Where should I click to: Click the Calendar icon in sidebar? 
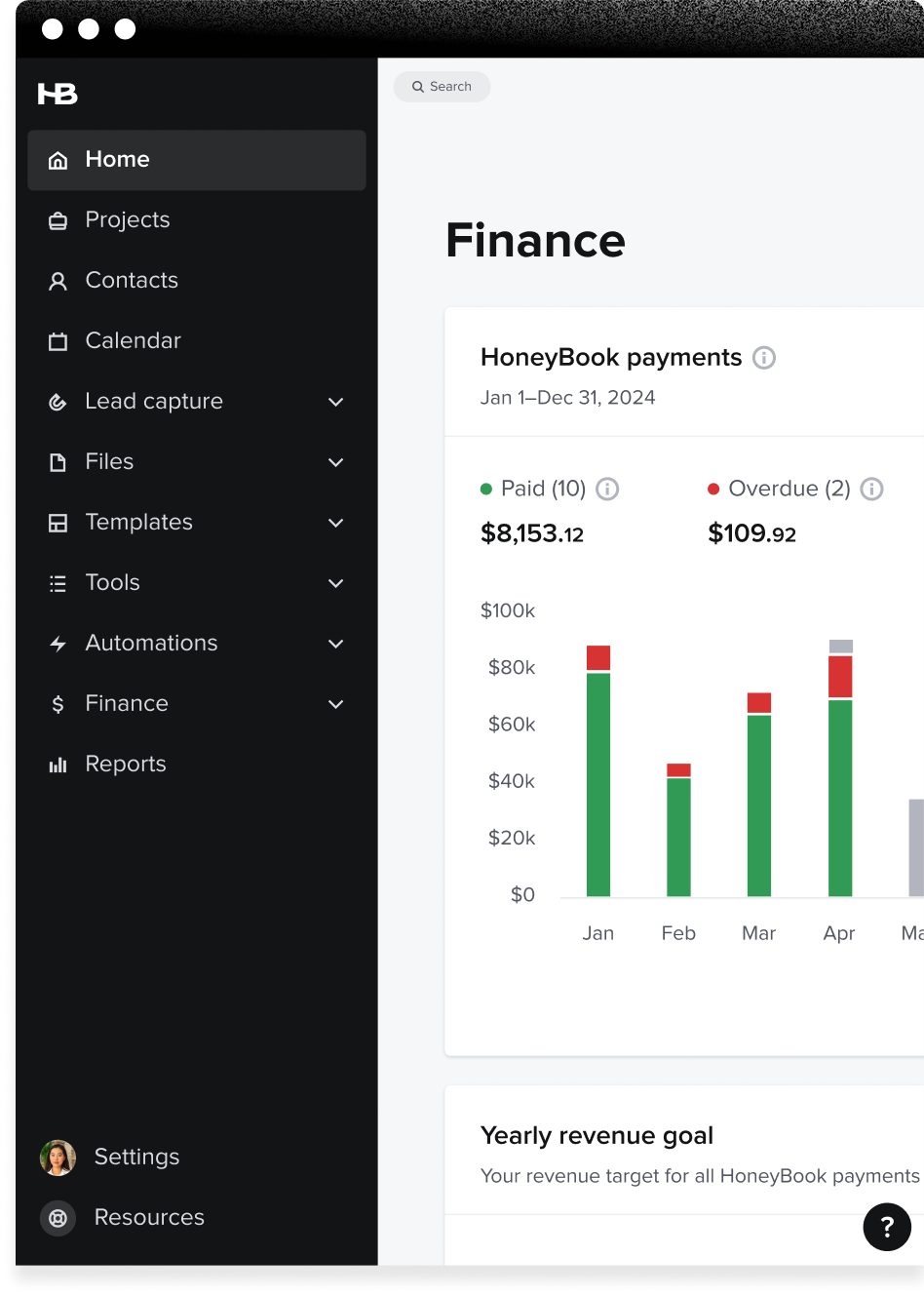click(58, 341)
